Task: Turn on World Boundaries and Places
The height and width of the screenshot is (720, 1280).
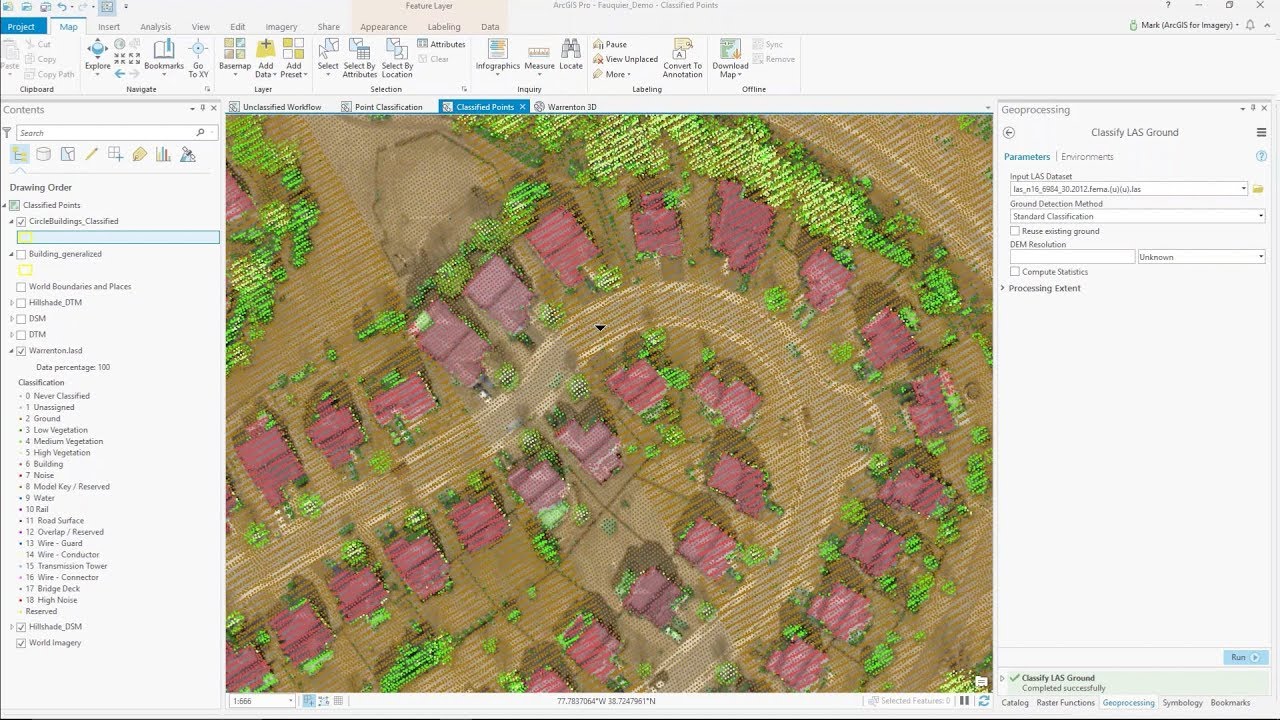Action: tap(21, 287)
